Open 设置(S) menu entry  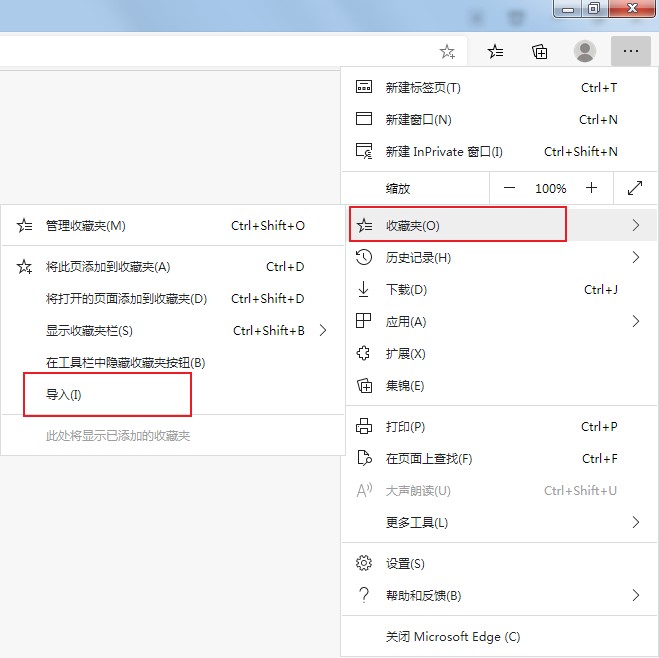498,563
